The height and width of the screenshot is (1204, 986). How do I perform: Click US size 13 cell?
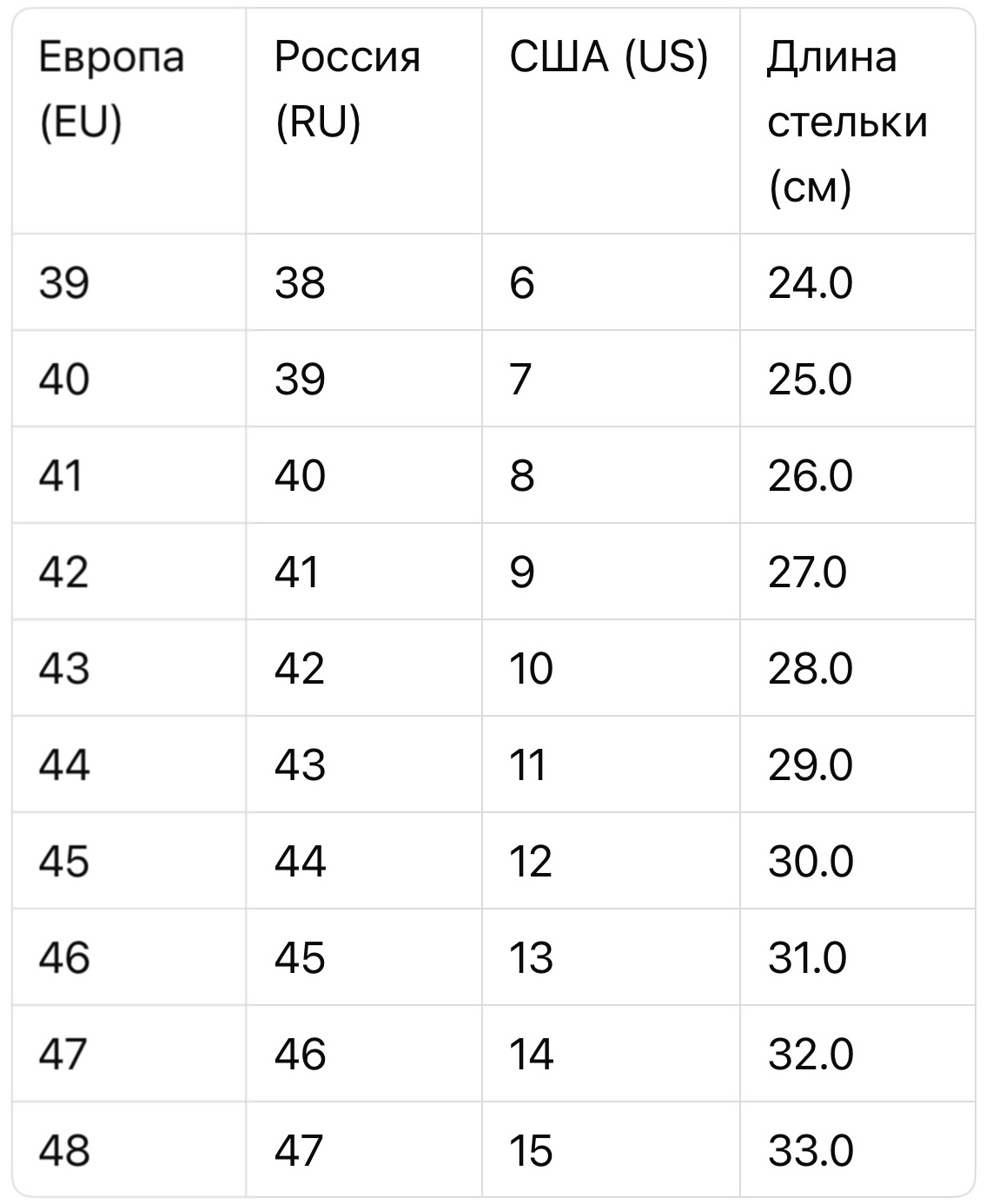(x=530, y=957)
